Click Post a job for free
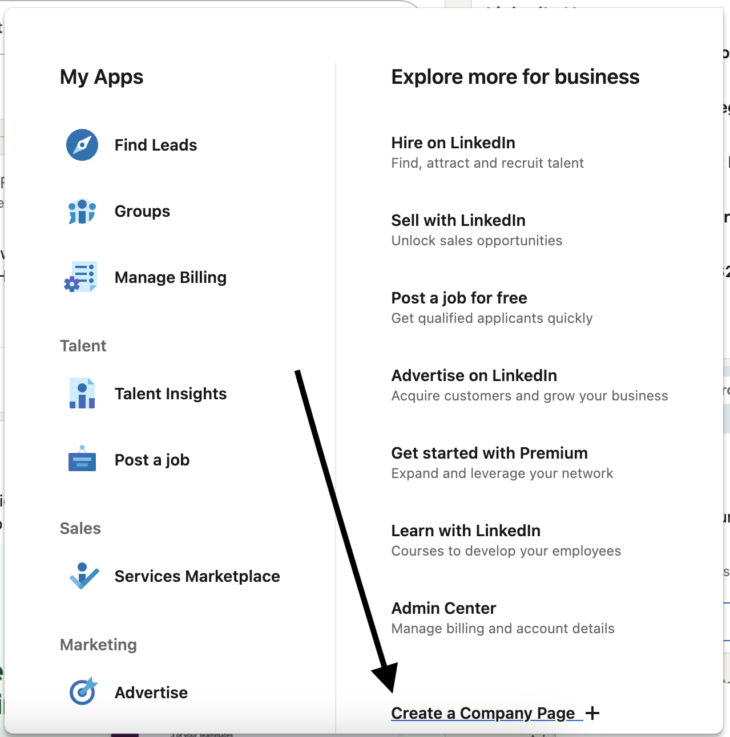Viewport: 730px width, 737px height. [459, 298]
